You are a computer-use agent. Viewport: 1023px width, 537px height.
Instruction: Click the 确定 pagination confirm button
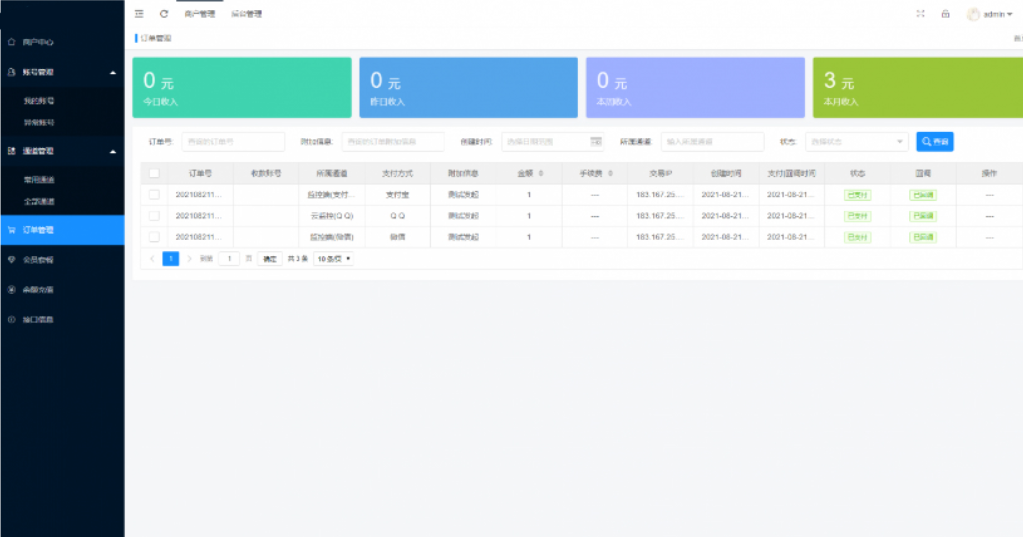(270, 258)
